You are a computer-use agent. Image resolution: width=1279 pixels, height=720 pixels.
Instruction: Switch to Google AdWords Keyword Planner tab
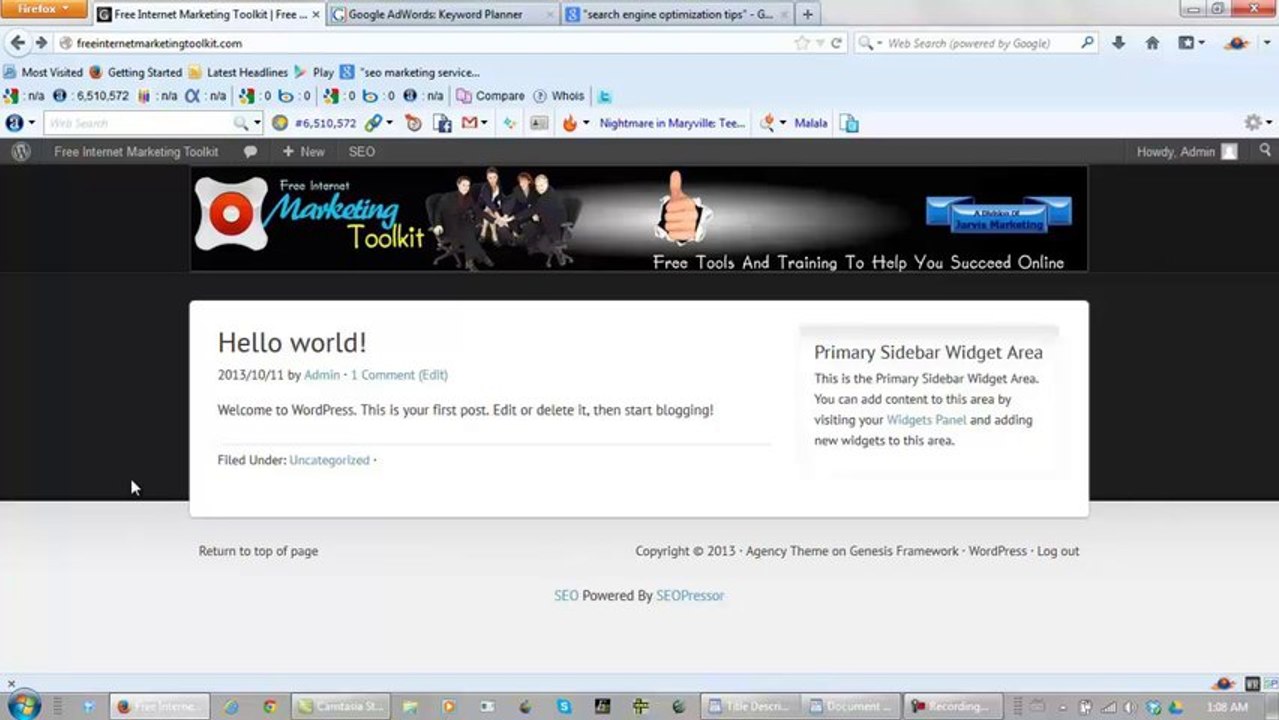click(x=435, y=15)
